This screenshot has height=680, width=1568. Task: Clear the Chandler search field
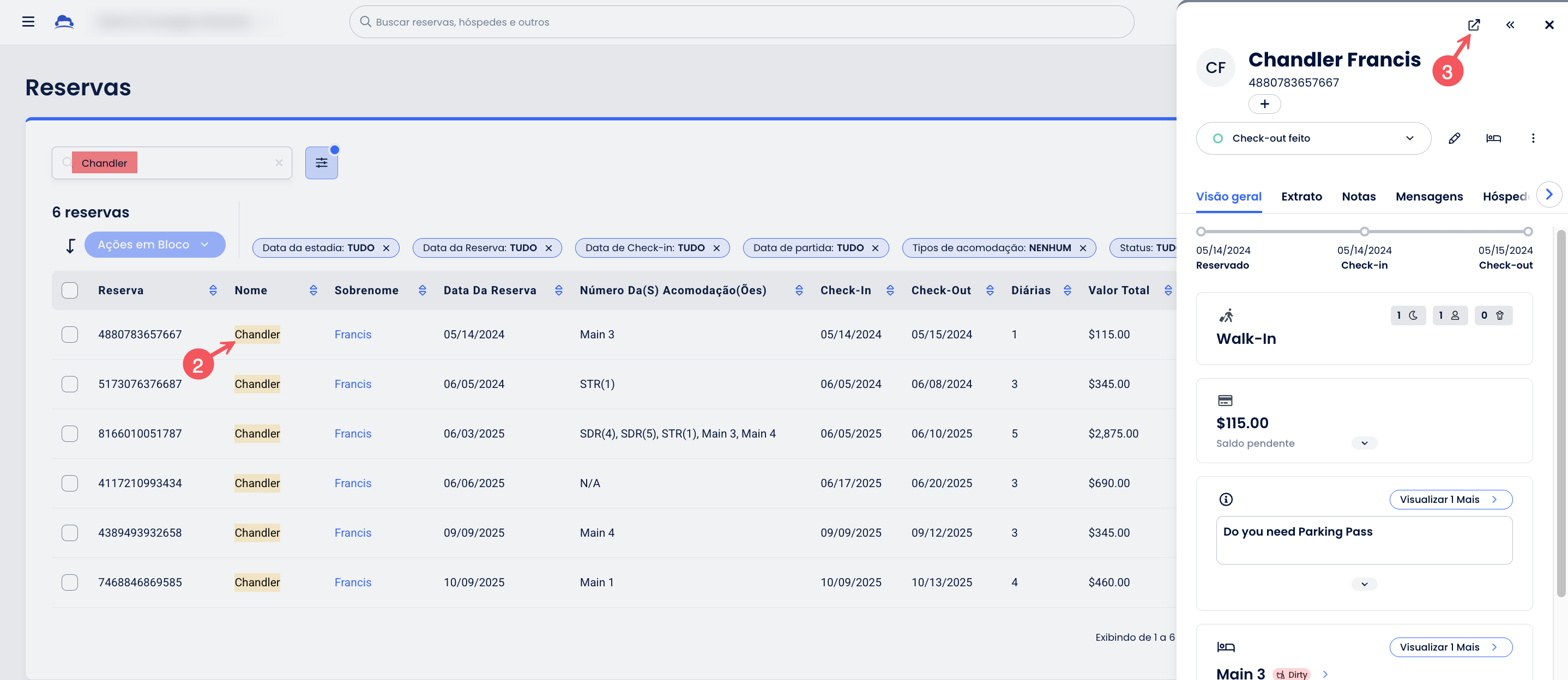279,163
